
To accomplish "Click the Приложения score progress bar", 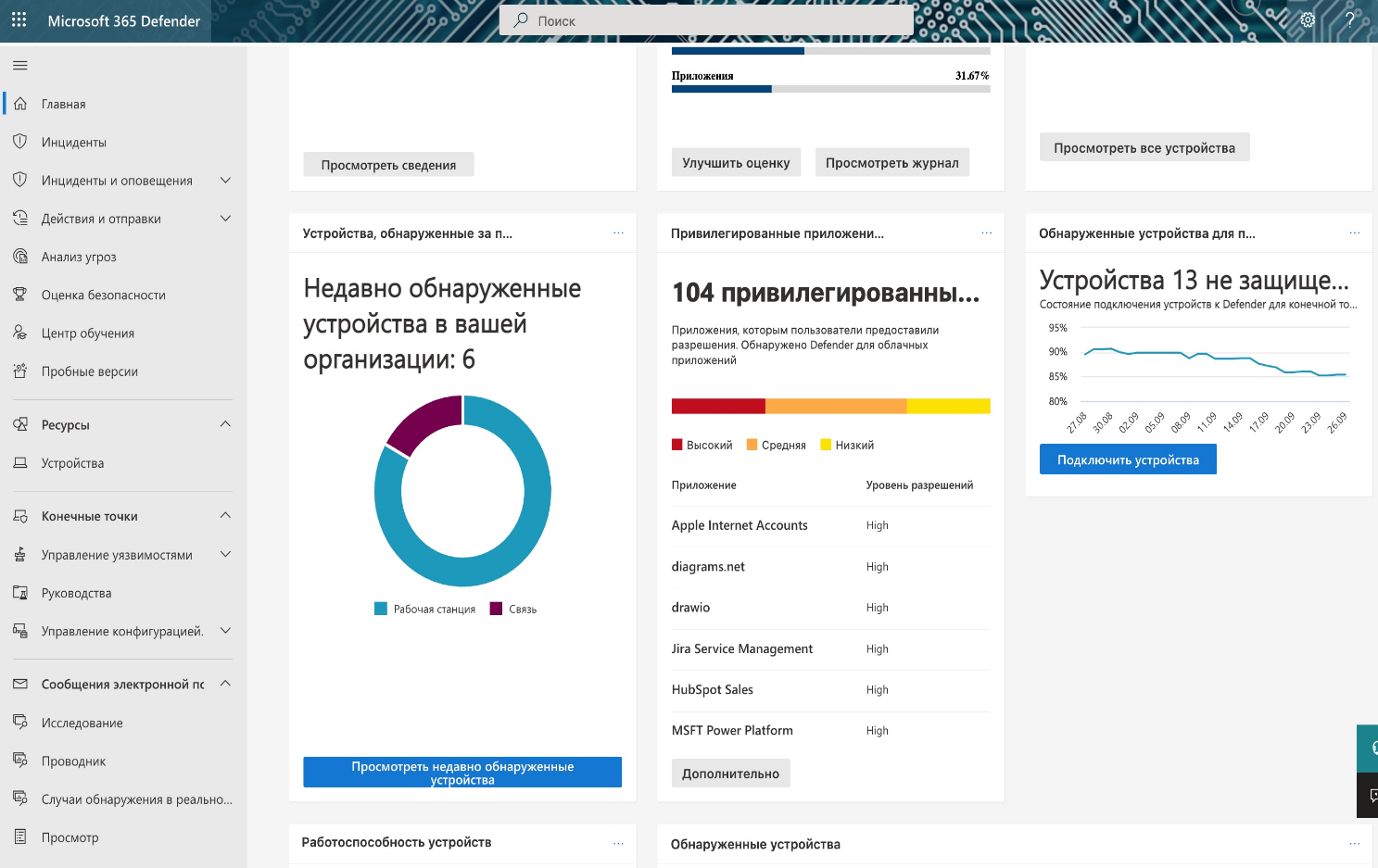I will (831, 89).
